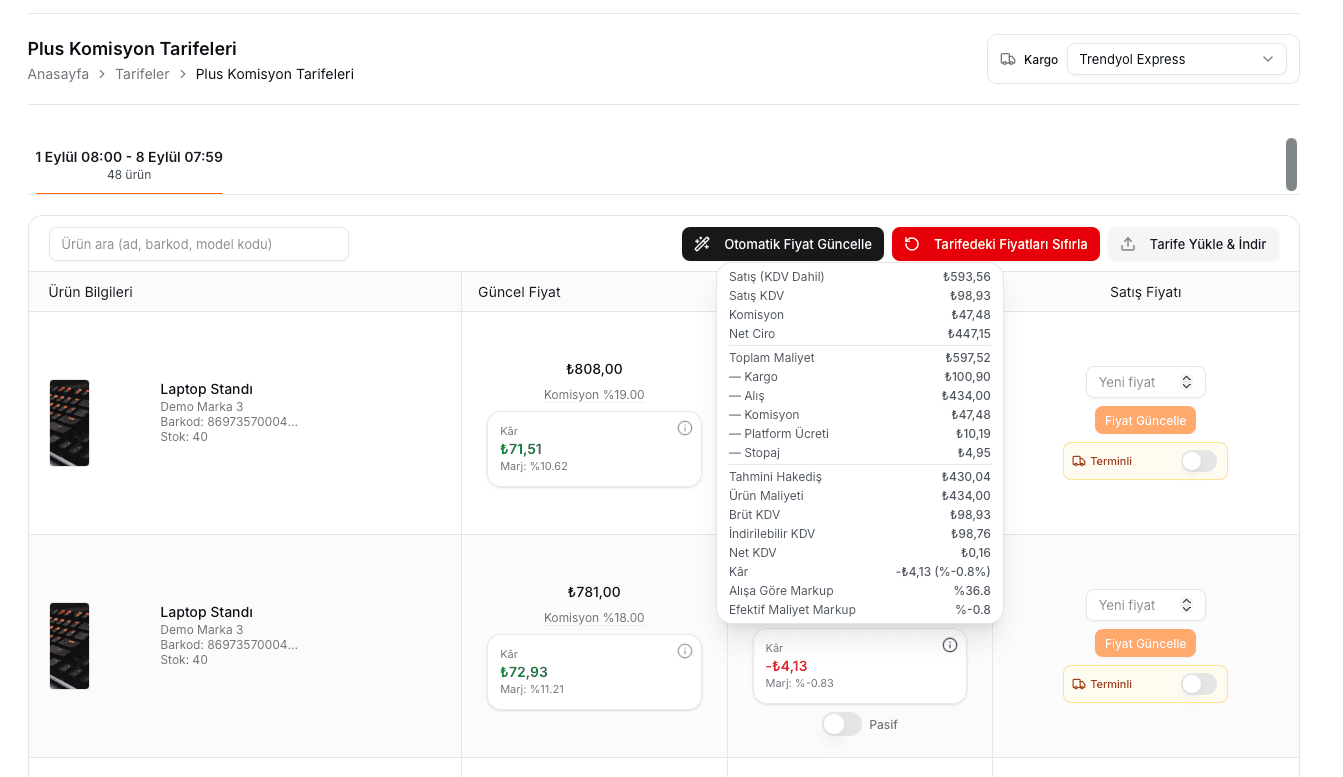Click the Ürün ara search field
This screenshot has width=1343, height=777.
(x=199, y=244)
